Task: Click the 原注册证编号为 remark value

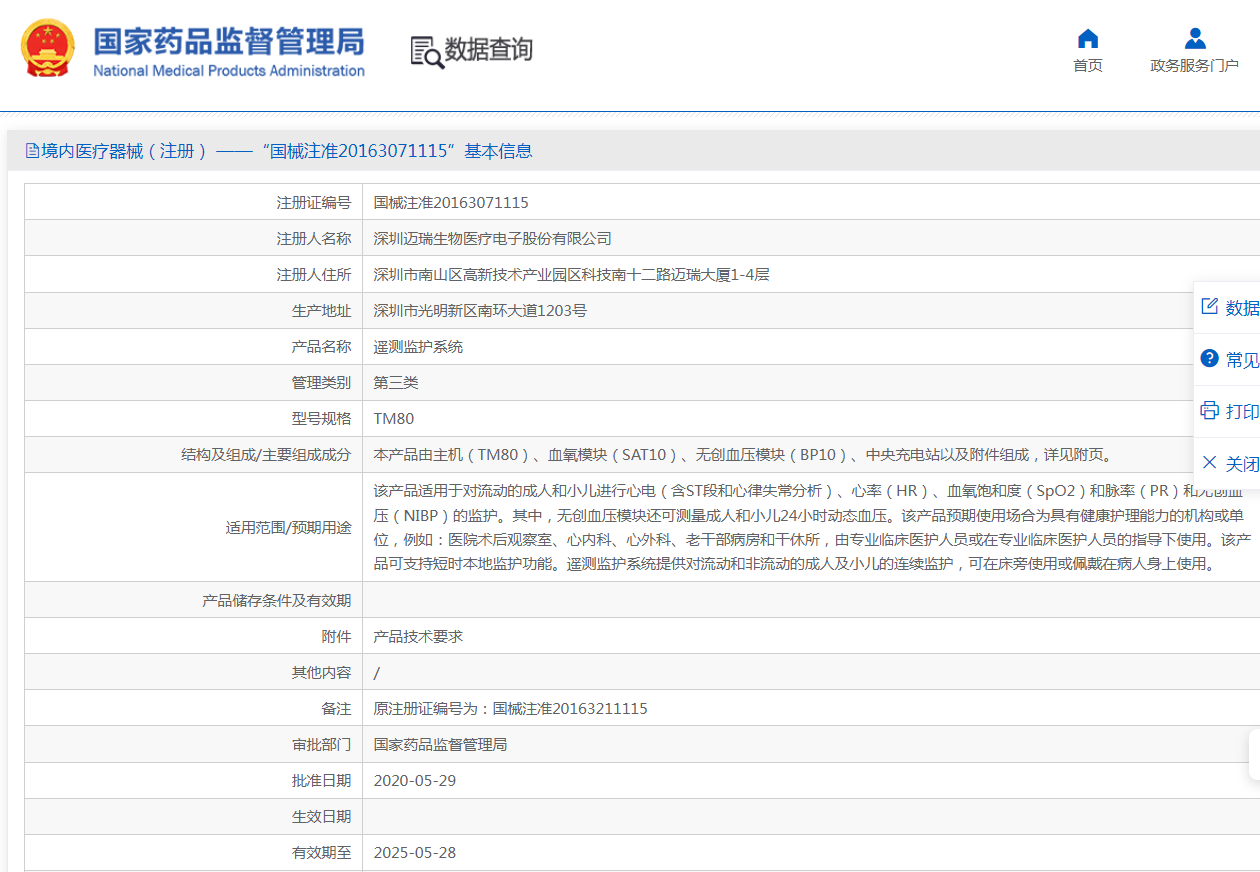Action: 510,708
